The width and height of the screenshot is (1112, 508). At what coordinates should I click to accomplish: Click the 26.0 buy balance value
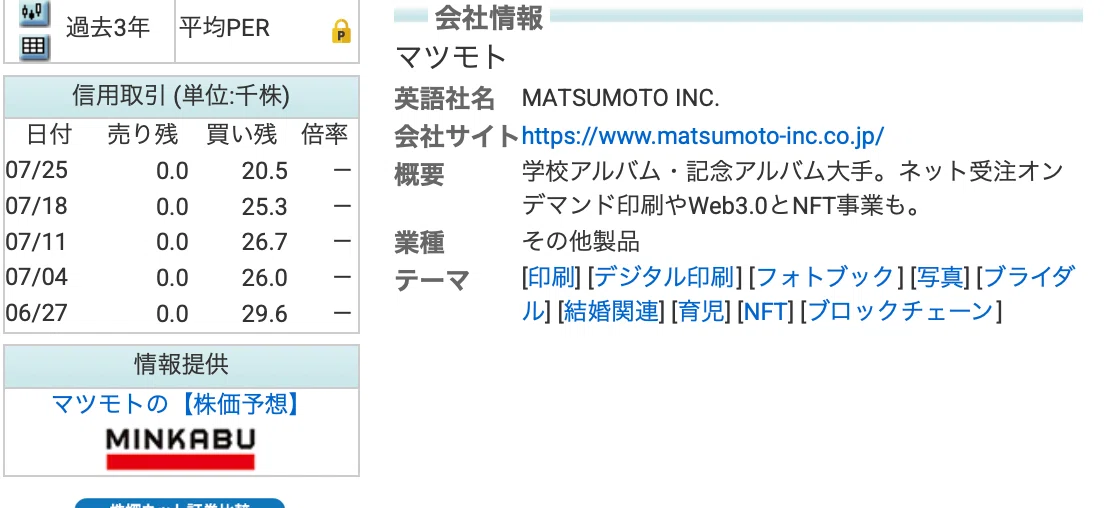(265, 278)
